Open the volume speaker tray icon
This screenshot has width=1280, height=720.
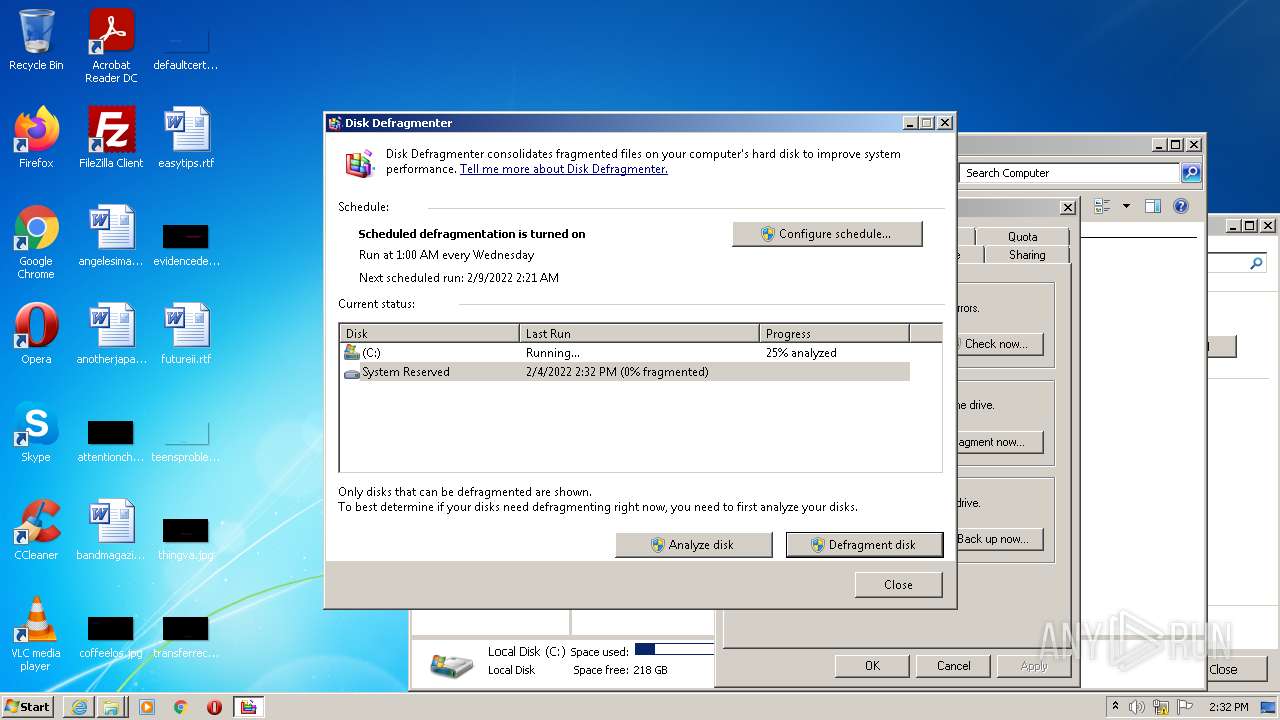click(1137, 707)
